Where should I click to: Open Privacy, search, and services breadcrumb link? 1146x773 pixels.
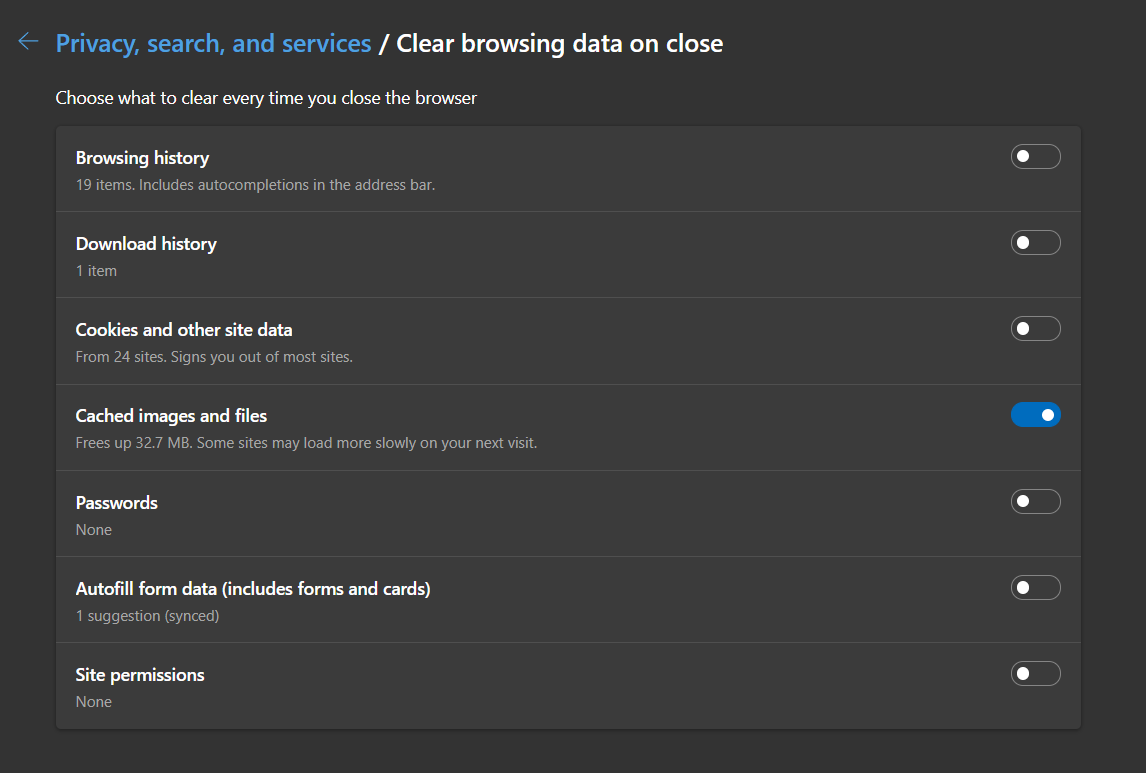pos(213,43)
